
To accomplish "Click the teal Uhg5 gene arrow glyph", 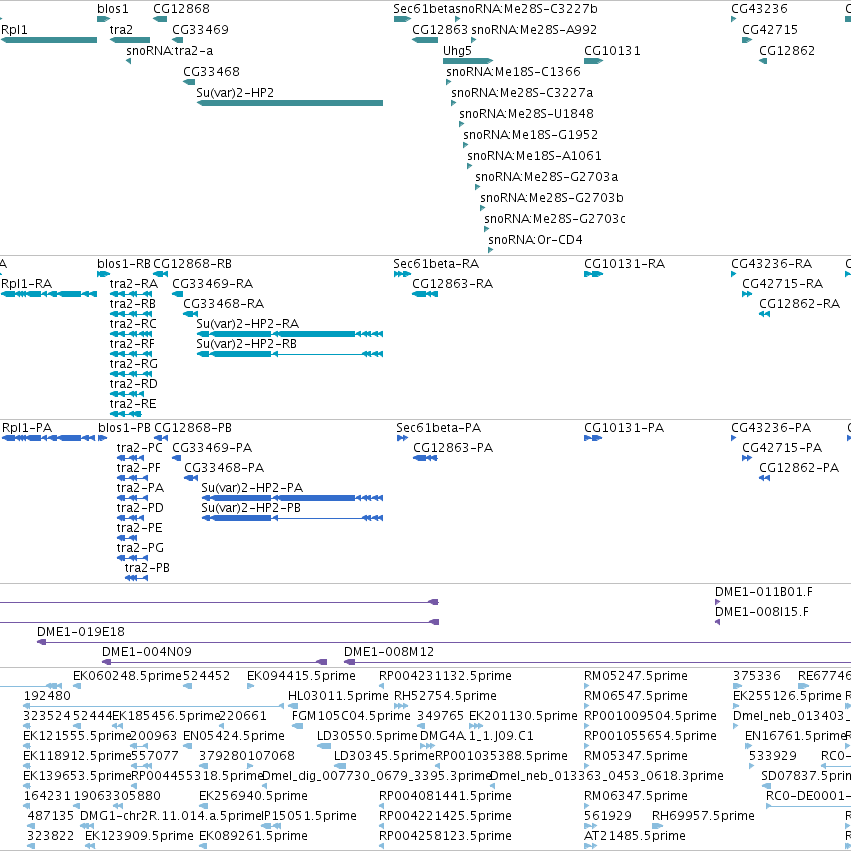I will point(468,61).
